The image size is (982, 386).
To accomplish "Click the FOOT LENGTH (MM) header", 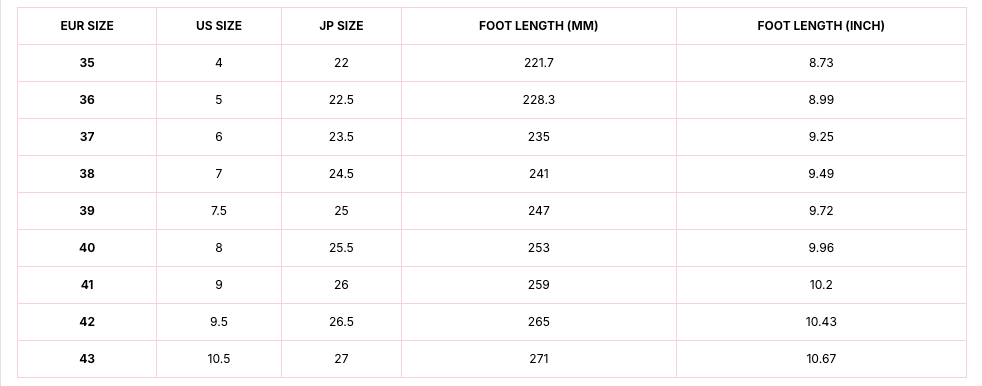I will (539, 26).
